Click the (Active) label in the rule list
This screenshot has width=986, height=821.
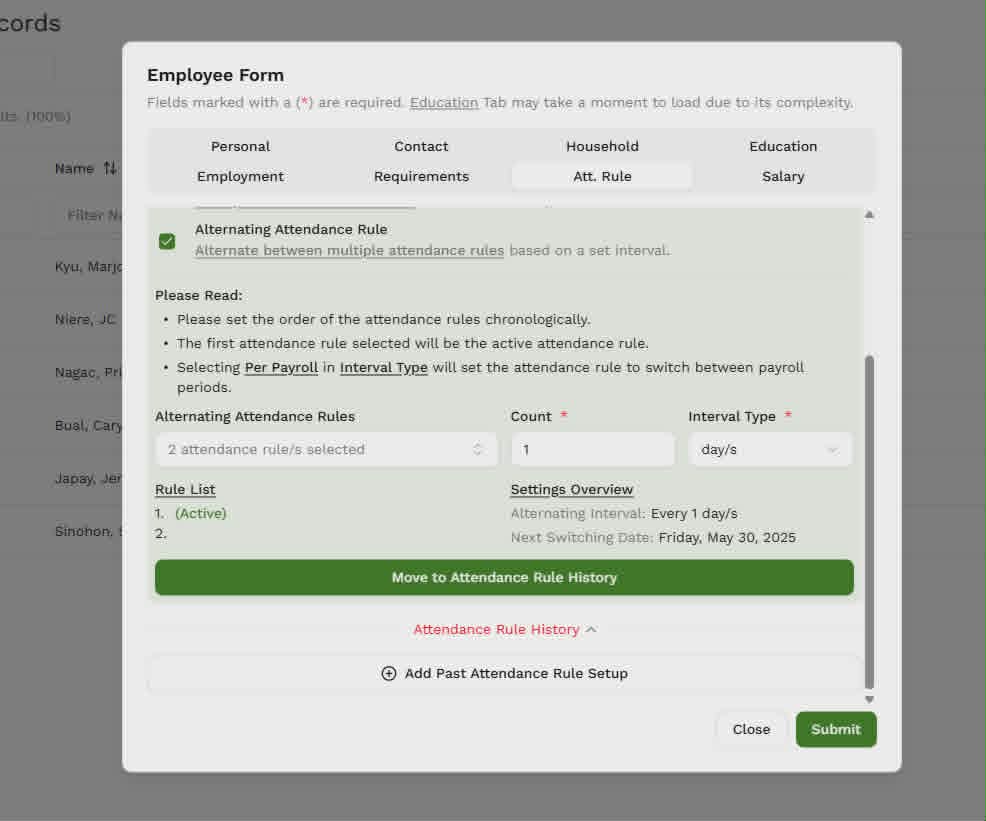click(x=201, y=514)
